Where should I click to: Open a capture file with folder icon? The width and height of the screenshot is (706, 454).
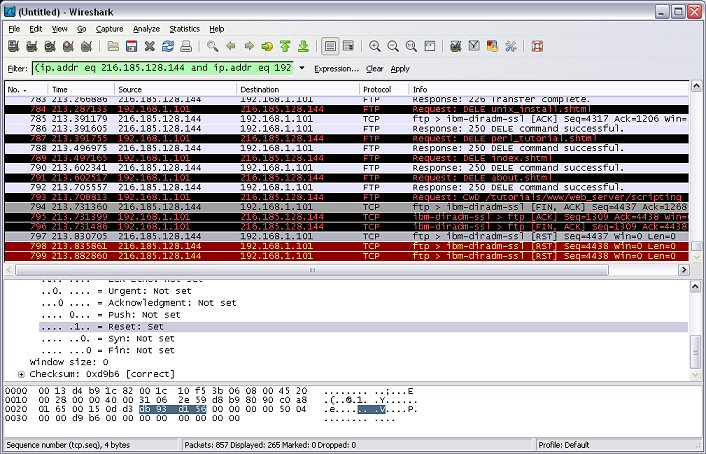pos(112,46)
